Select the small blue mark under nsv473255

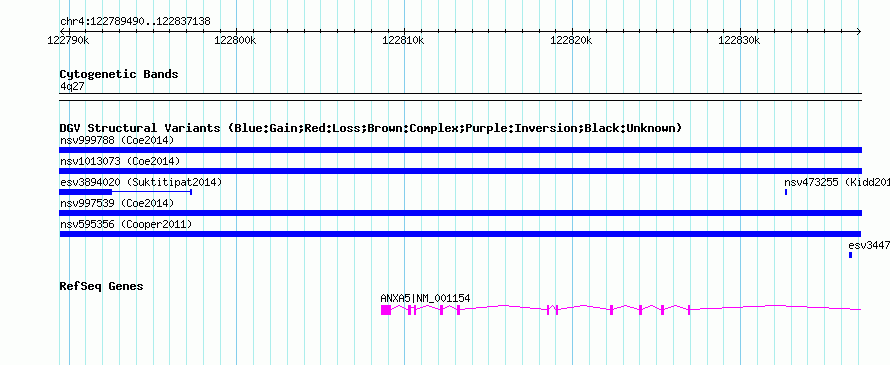[786, 192]
